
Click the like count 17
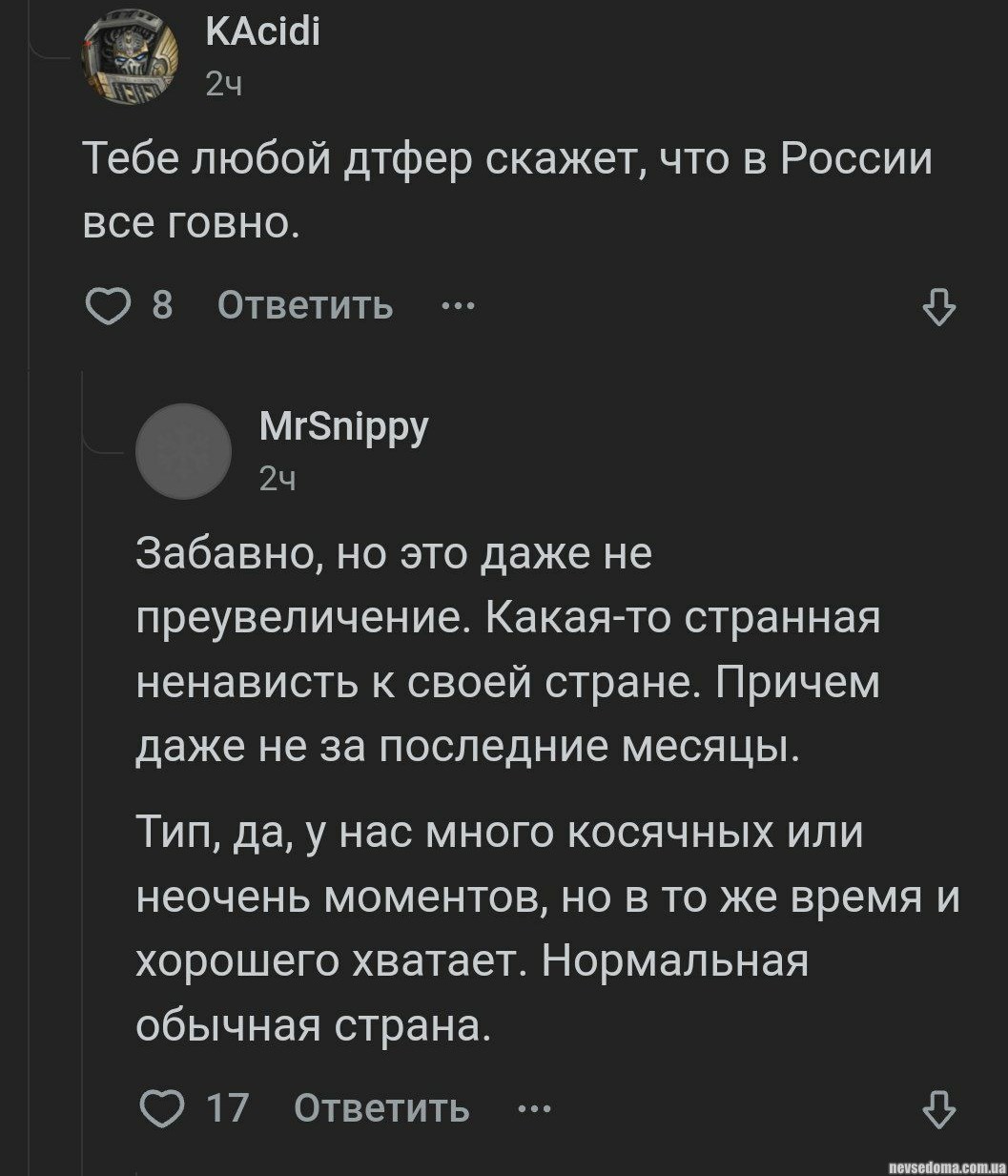pyautogui.click(x=227, y=1109)
